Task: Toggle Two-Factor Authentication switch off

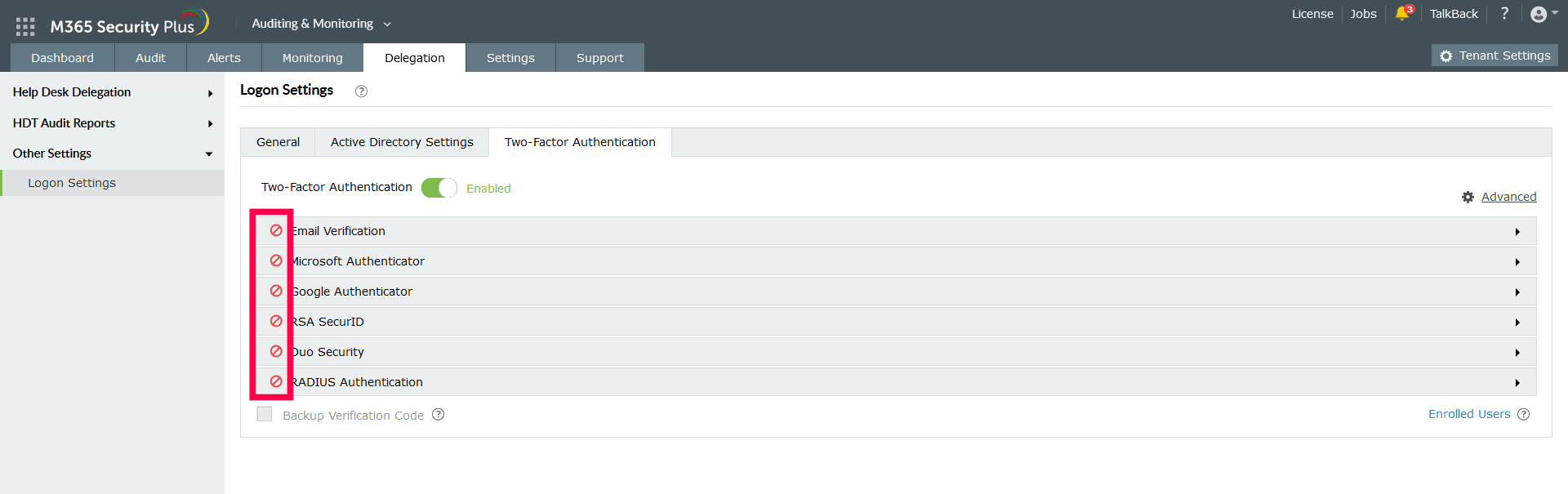Action: tap(439, 188)
